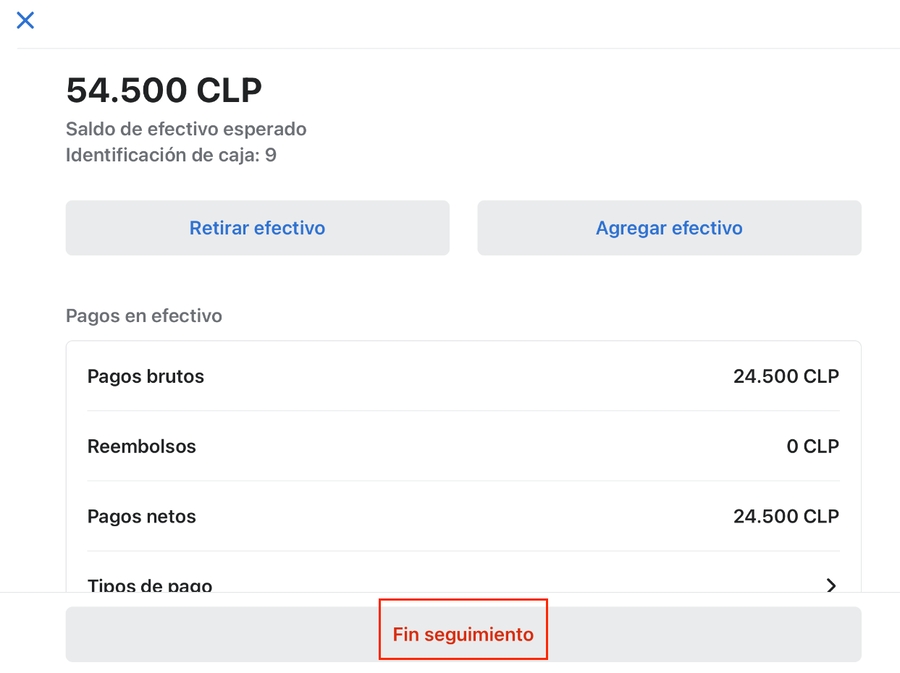Screen dimensions: 900x673
Task: Select the Reembolsos row label
Action: click(142, 447)
